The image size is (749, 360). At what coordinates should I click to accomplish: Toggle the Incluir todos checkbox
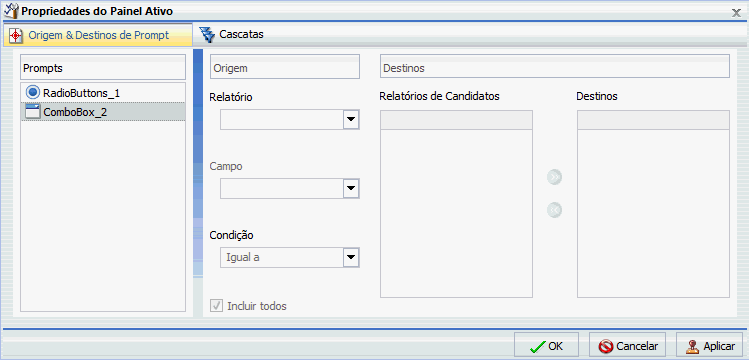point(217,306)
